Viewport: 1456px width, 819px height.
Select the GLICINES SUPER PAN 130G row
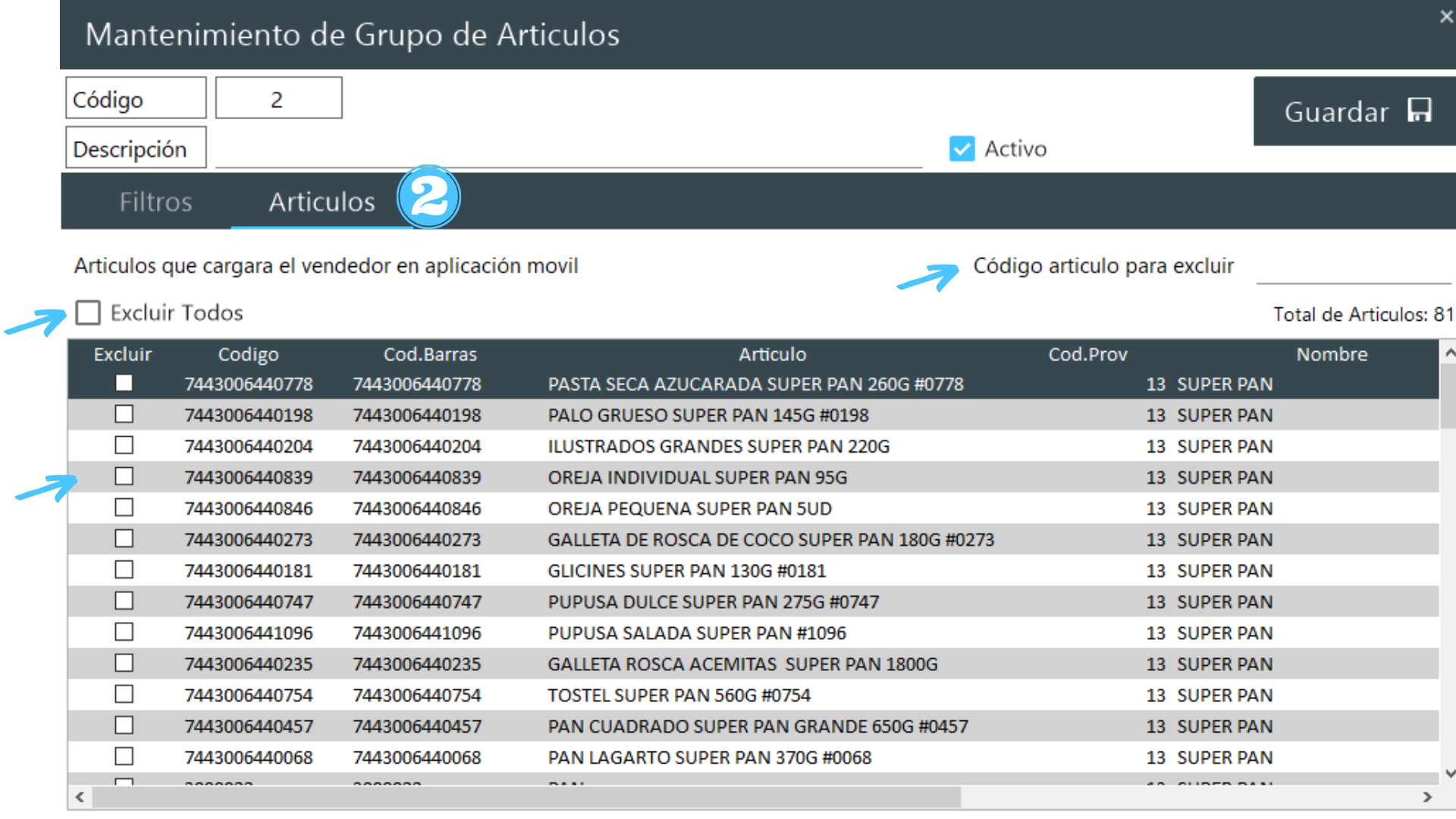tap(686, 570)
